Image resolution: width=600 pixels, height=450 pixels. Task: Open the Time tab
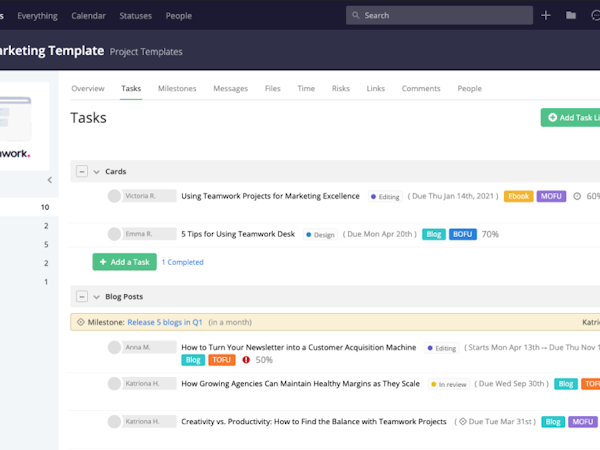pyautogui.click(x=306, y=88)
